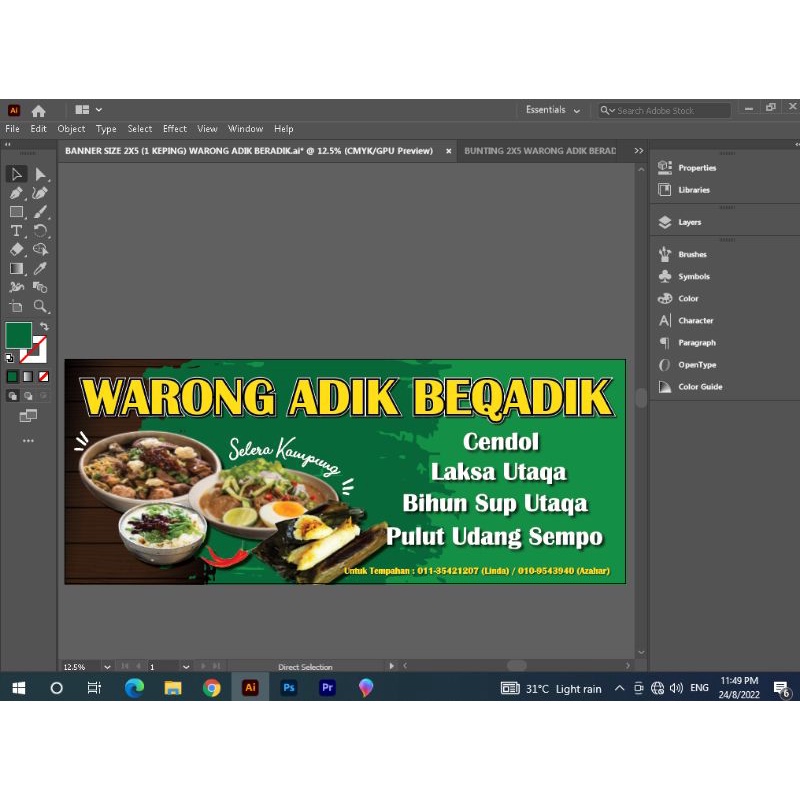Select the Direct Selection tool
The image size is (800, 800).
point(41,174)
